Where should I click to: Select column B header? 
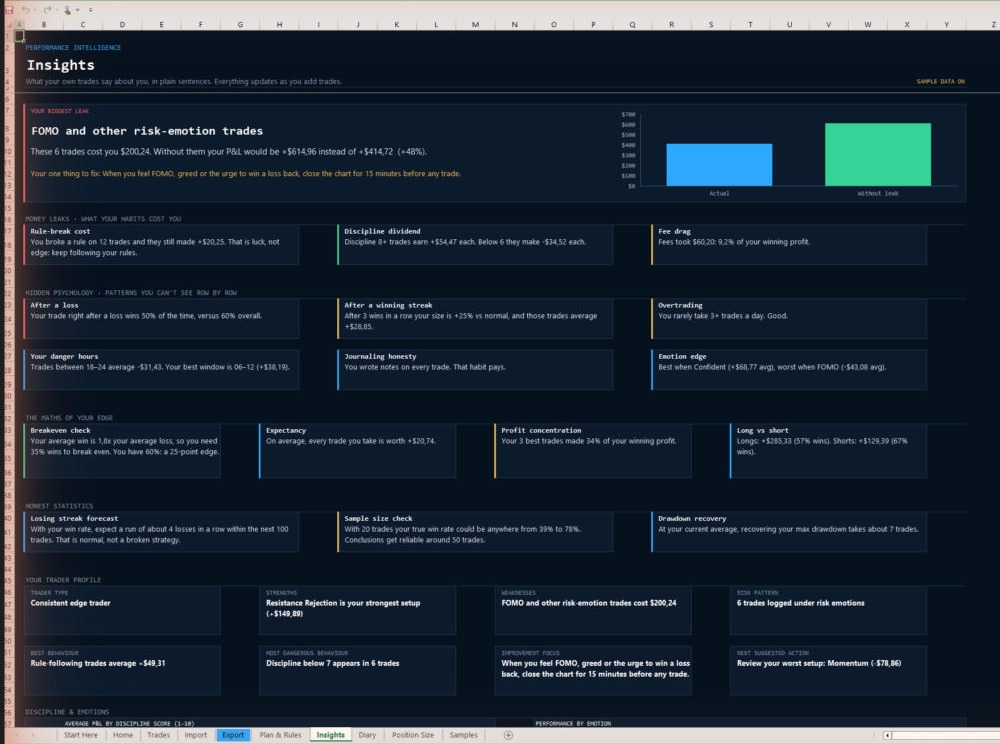[x=44, y=24]
